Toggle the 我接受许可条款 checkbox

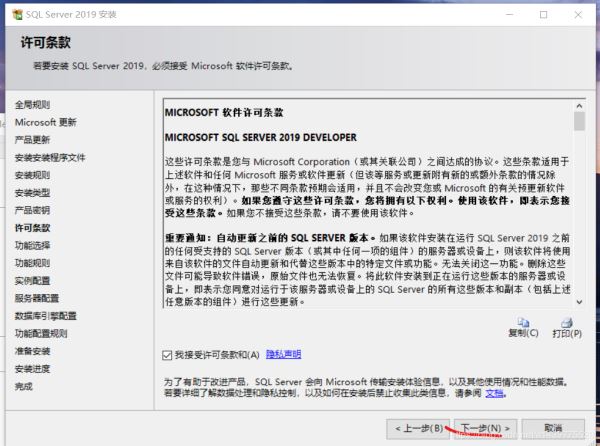(x=167, y=354)
